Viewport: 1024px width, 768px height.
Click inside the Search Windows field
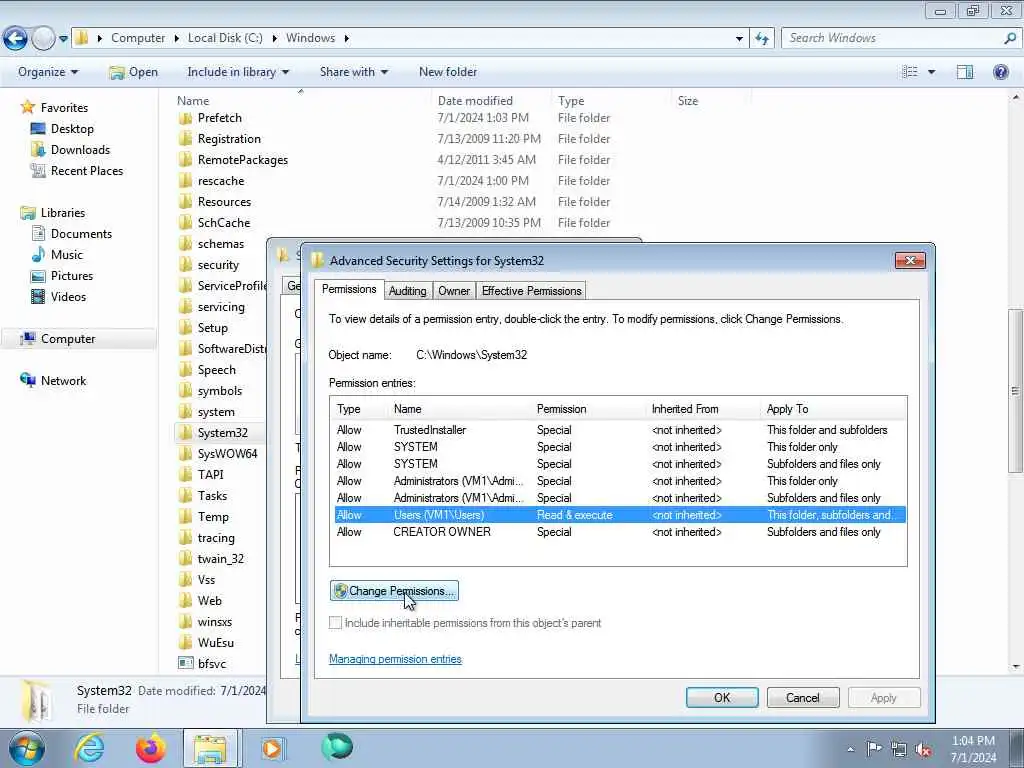(x=891, y=39)
